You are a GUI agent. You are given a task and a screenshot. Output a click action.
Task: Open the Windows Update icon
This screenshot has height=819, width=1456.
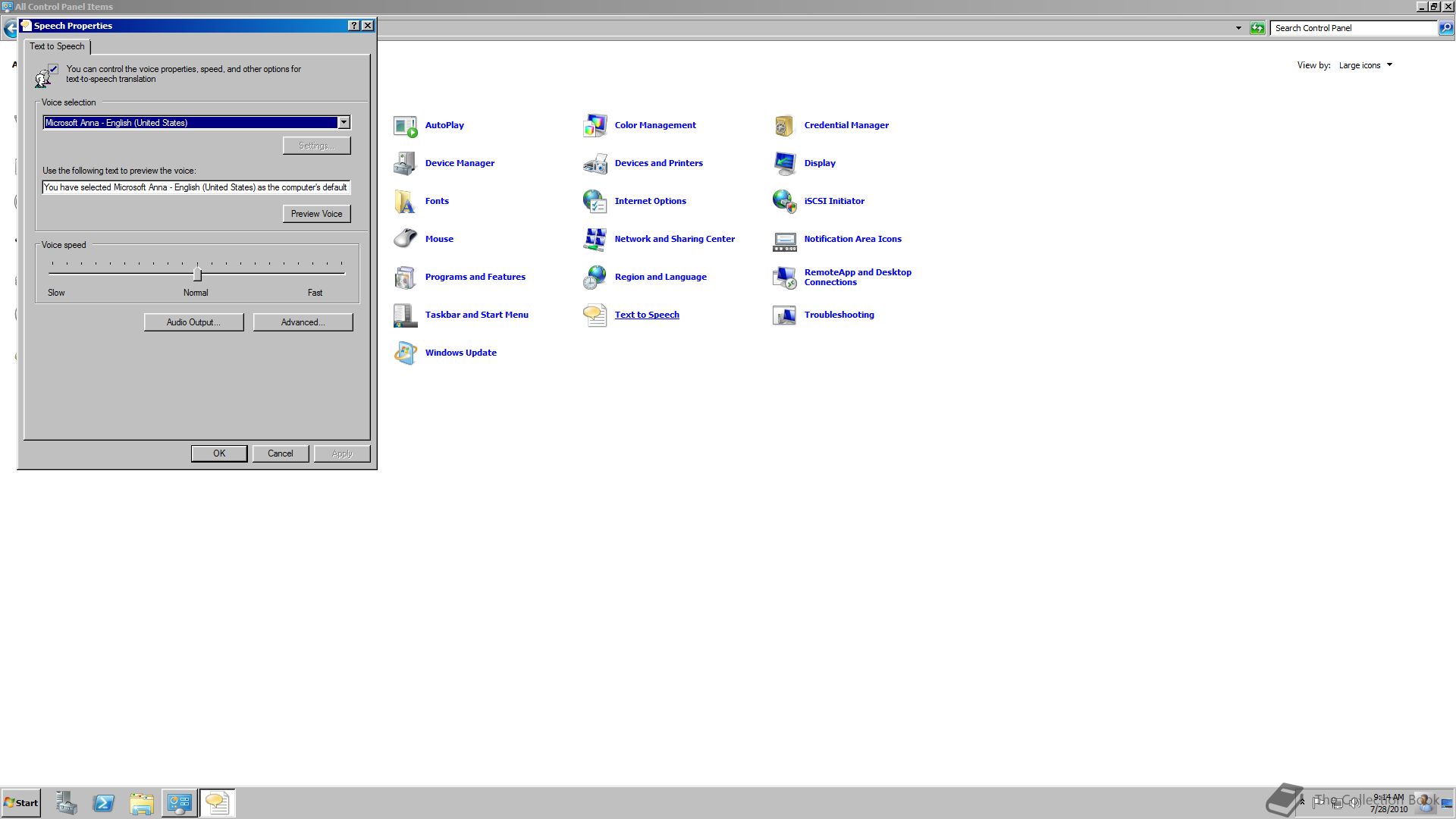(x=406, y=353)
